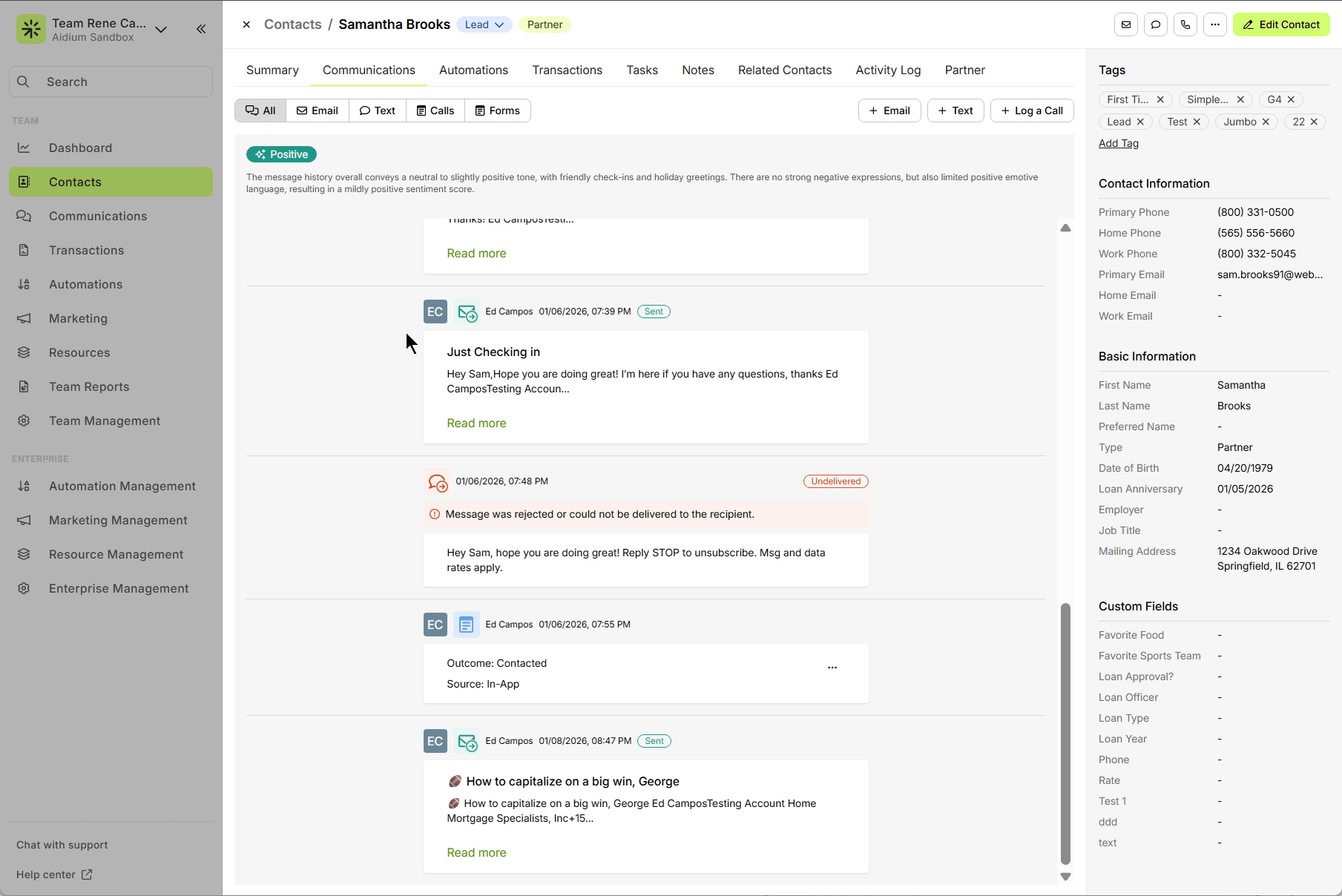Click the chat bubble icon in header
Image resolution: width=1342 pixels, height=896 pixels.
pyautogui.click(x=1155, y=24)
